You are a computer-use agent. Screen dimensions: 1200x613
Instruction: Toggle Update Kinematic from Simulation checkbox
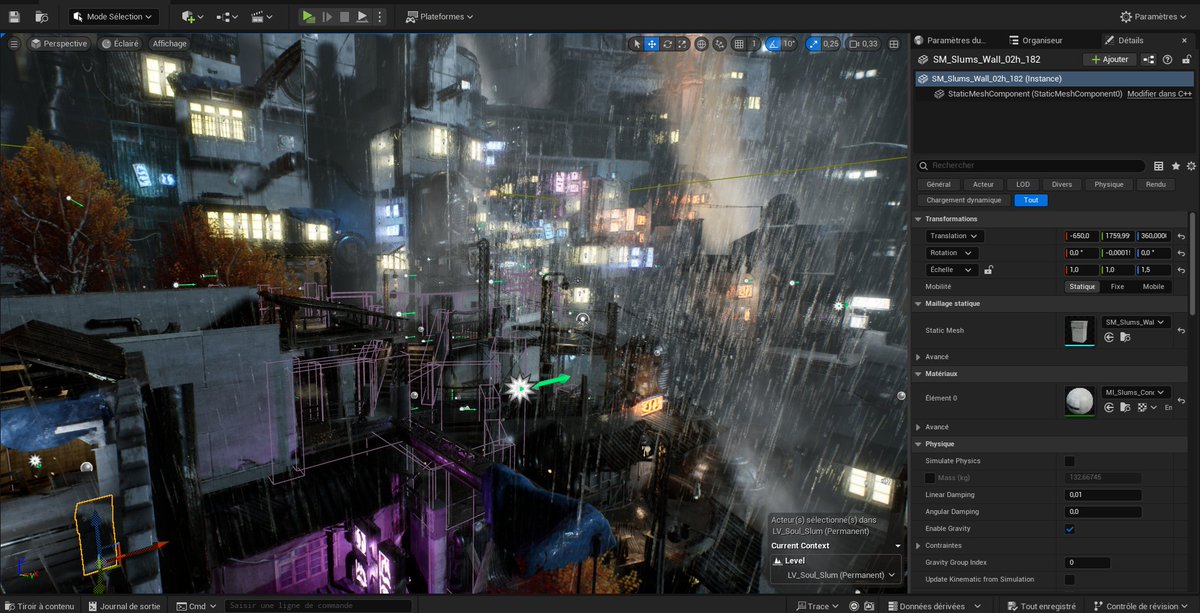1069,579
